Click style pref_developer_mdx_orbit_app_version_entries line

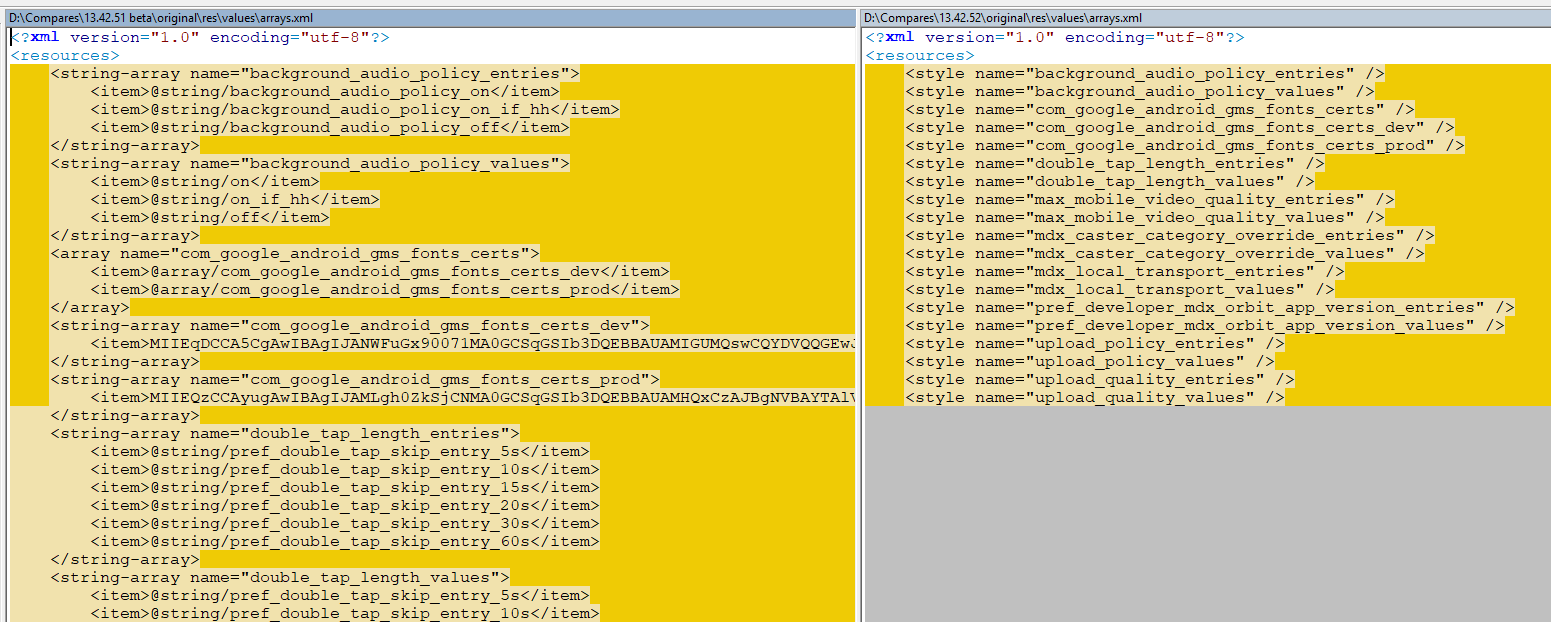pos(1210,307)
